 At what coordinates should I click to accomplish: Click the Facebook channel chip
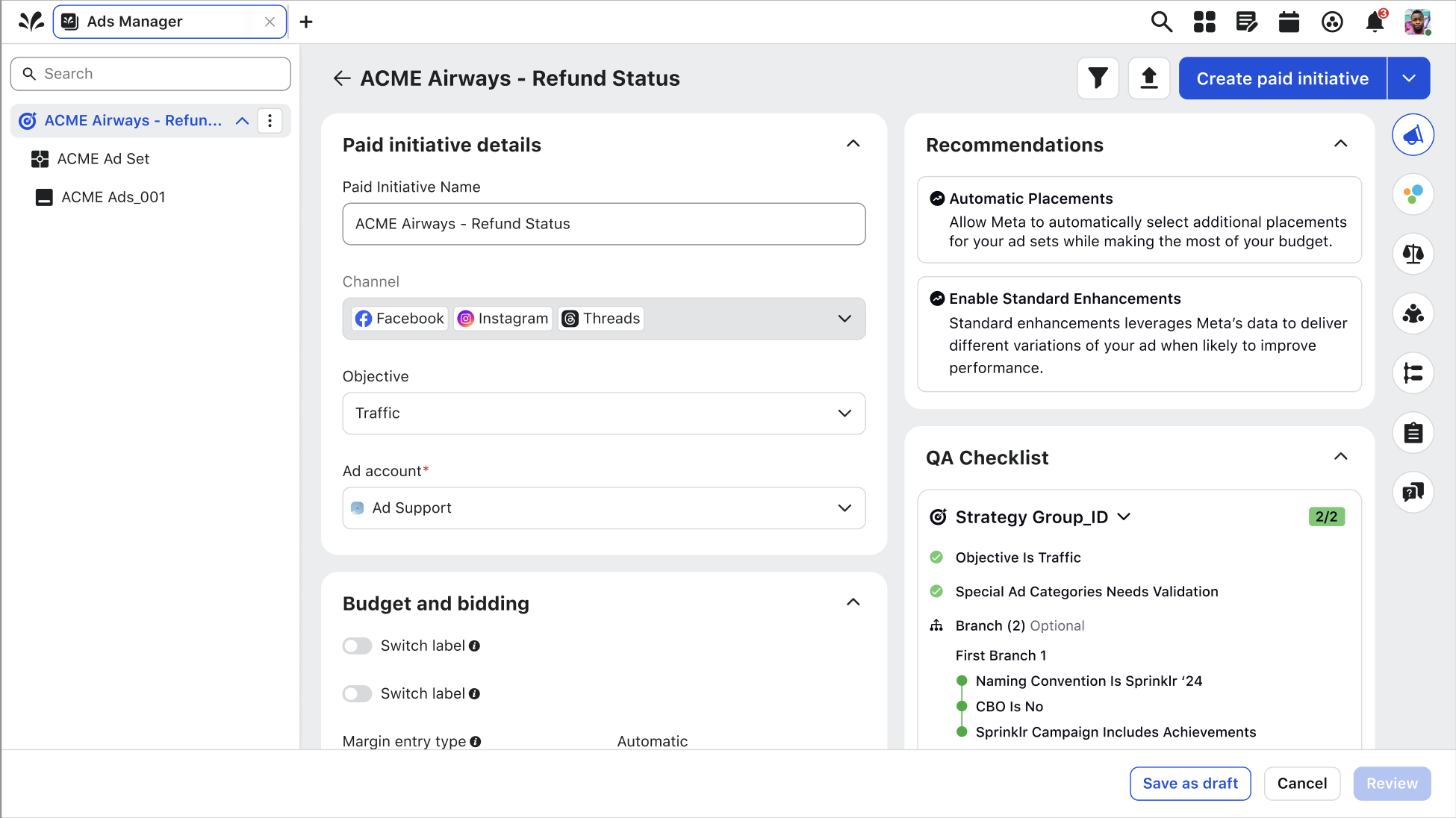pyautogui.click(x=400, y=319)
